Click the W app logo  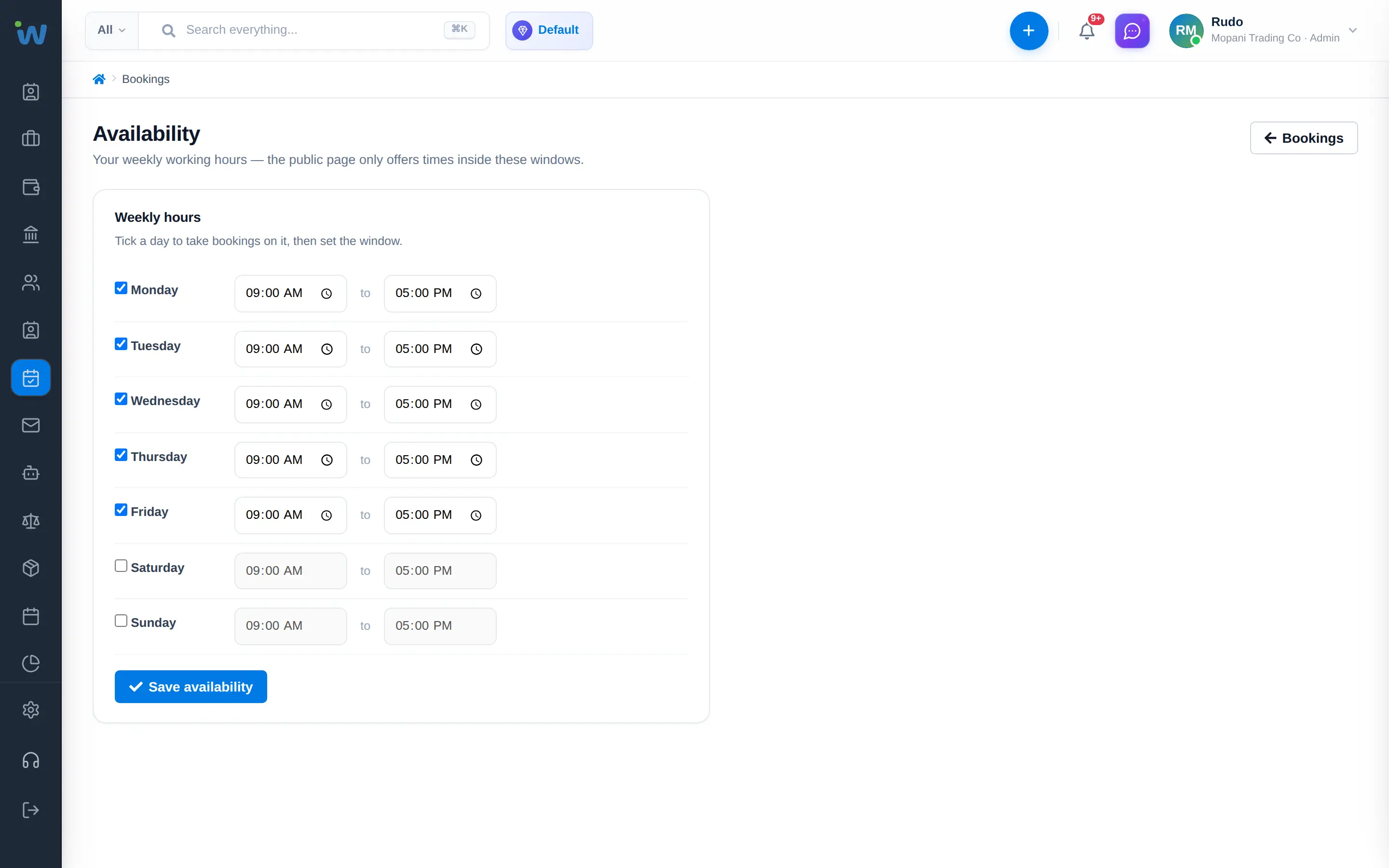coord(31,33)
